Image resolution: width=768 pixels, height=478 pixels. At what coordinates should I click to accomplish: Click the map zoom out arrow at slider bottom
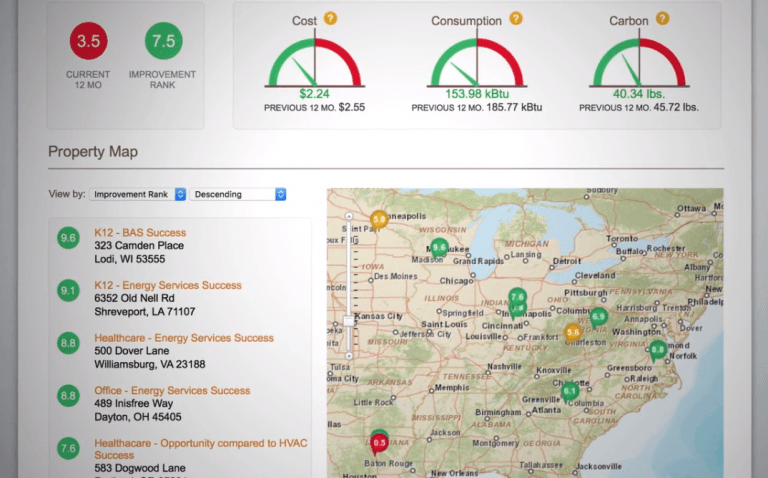349,356
